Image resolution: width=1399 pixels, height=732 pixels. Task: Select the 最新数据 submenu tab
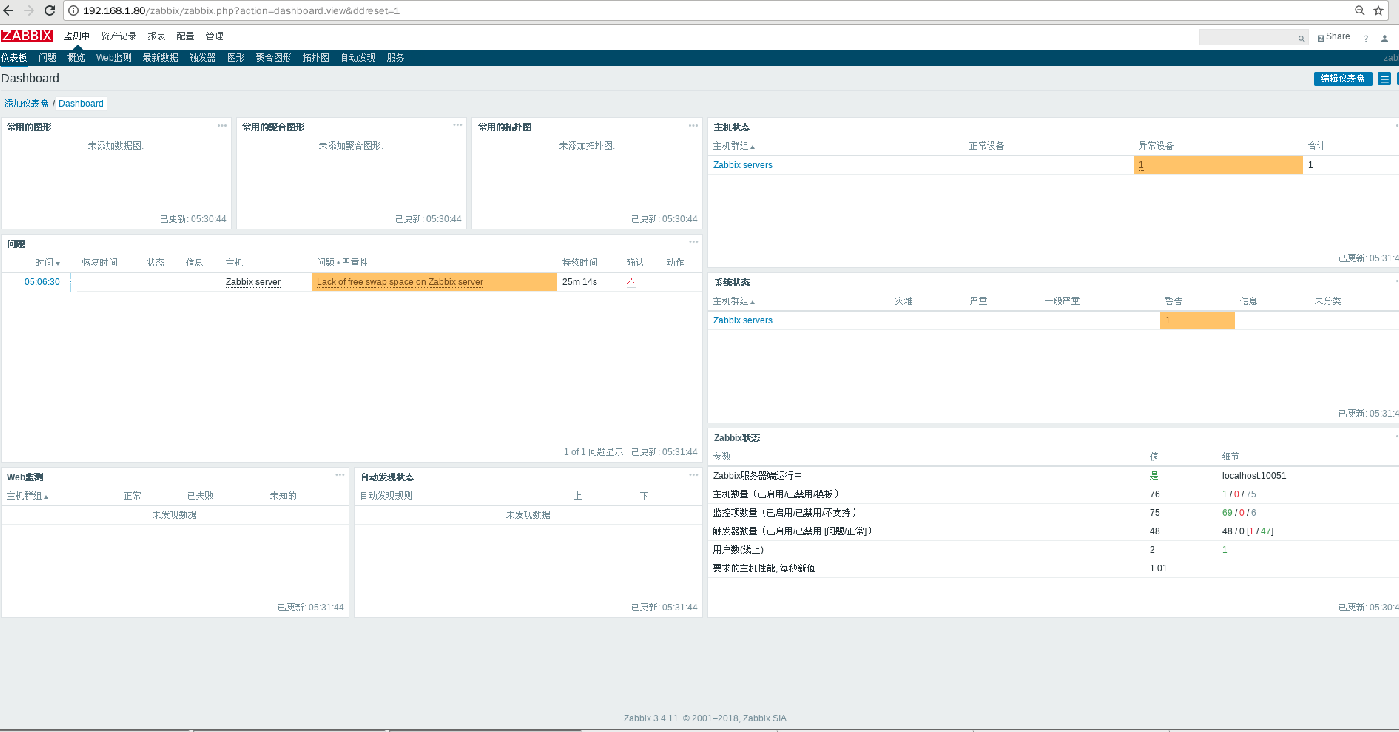(160, 58)
